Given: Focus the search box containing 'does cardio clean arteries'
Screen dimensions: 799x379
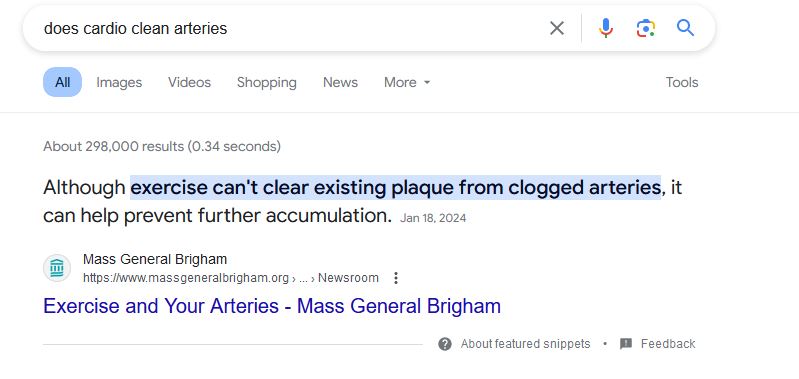Looking at the screenshot, I should point(285,28).
